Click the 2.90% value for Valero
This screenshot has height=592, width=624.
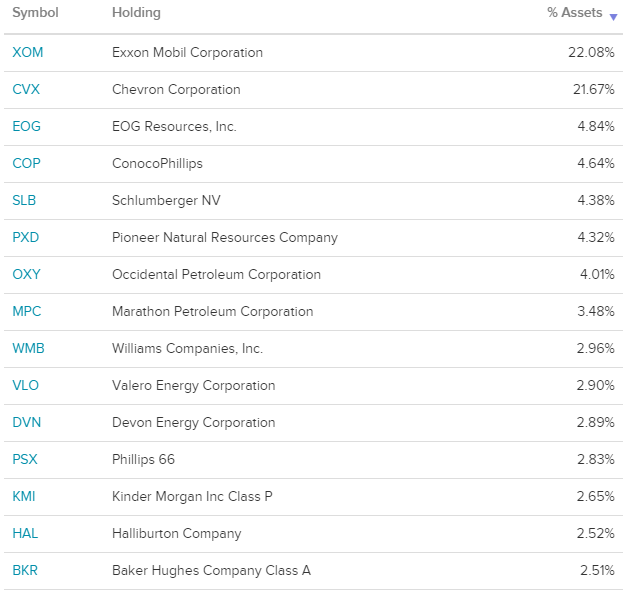point(596,385)
